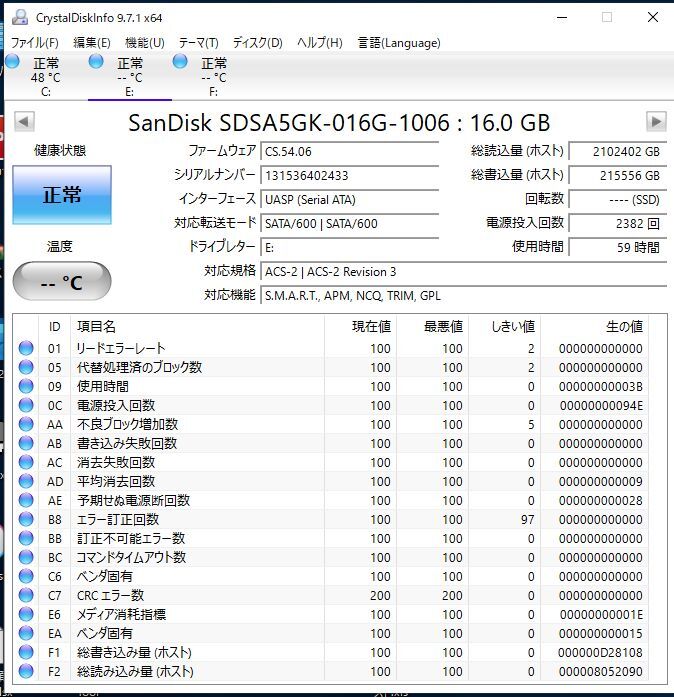Click the 項目名 column header
Viewport: 674px width, 697px height.
coord(197,327)
